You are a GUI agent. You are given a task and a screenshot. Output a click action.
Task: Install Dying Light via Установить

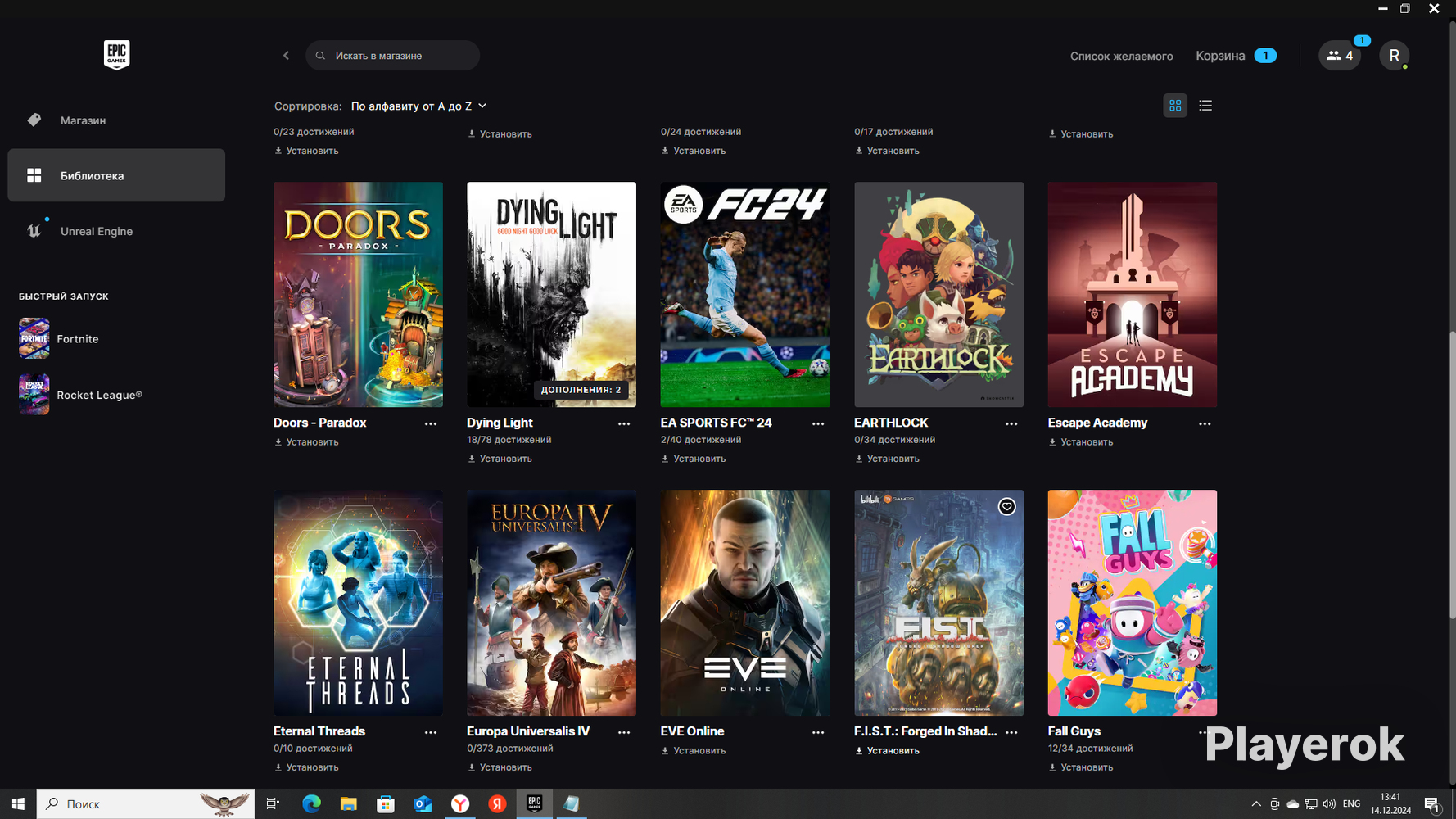point(500,459)
